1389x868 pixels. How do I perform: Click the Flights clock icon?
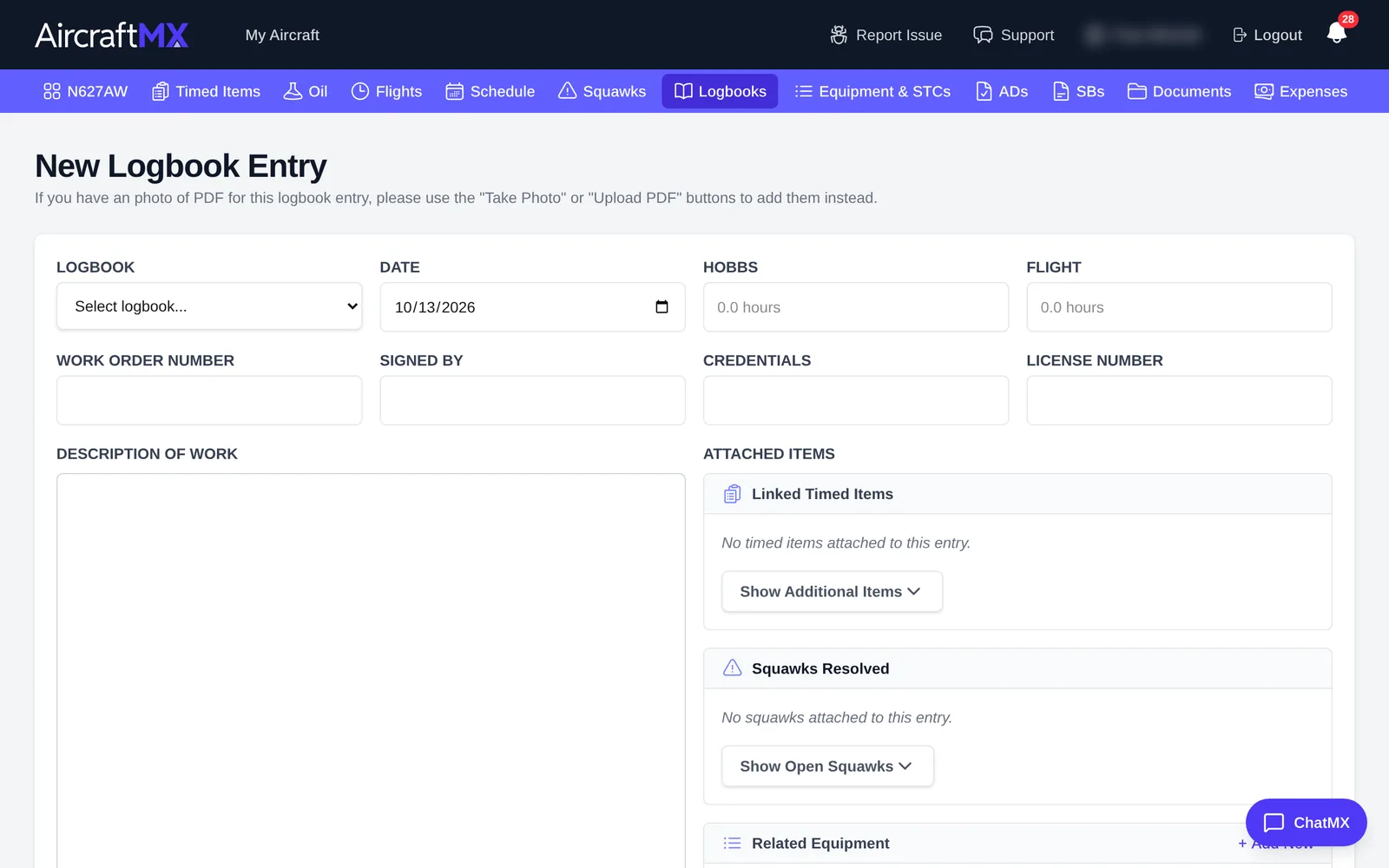pos(360,91)
